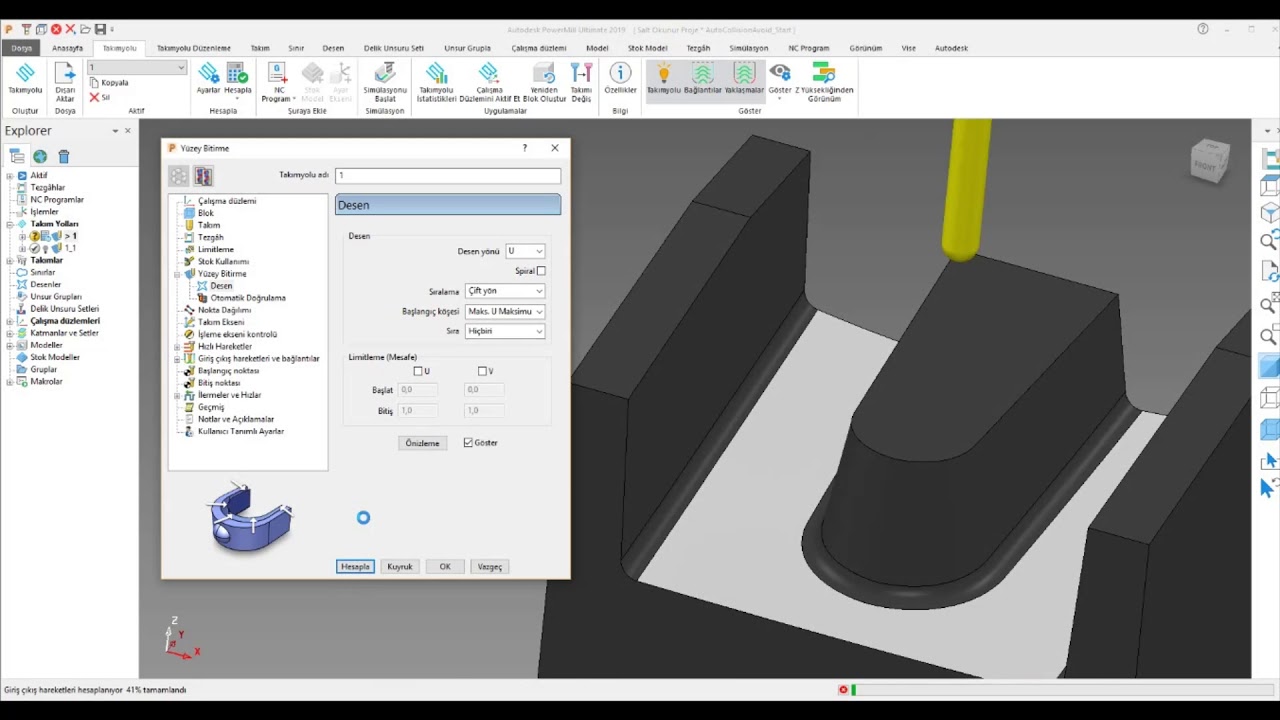The height and width of the screenshot is (720, 1280).
Task: Click the Takımı Değiş tool swap icon
Action: 581,74
